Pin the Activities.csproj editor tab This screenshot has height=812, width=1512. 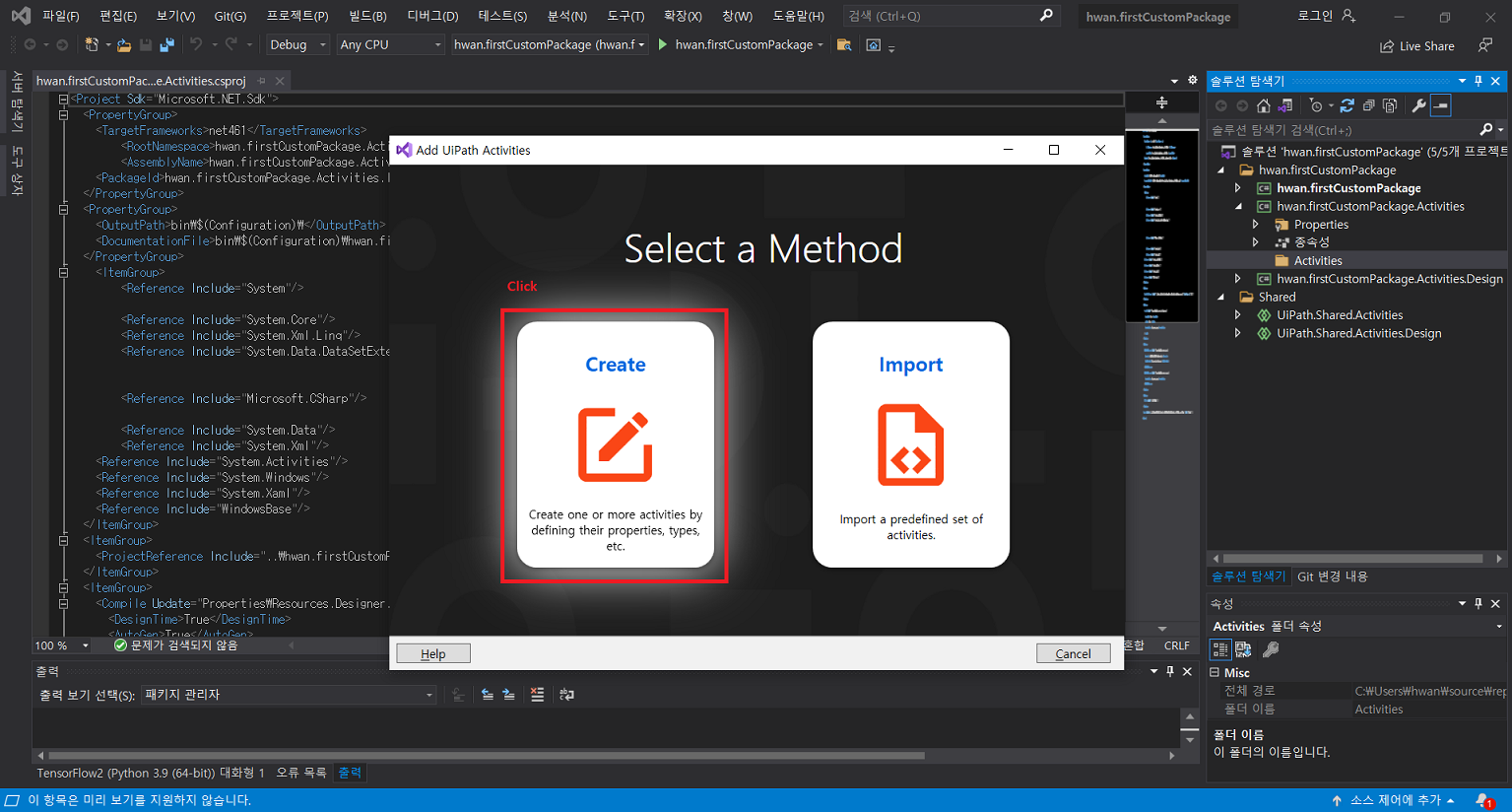(261, 81)
